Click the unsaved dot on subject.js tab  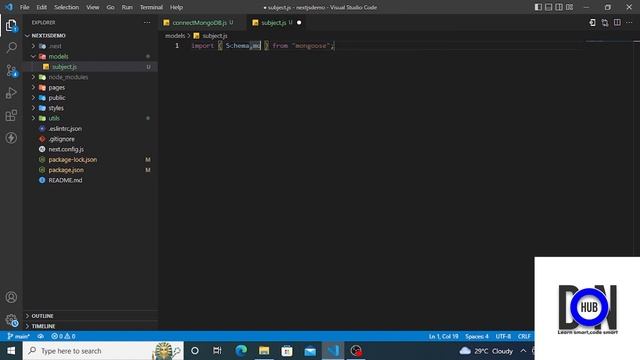[x=299, y=22]
